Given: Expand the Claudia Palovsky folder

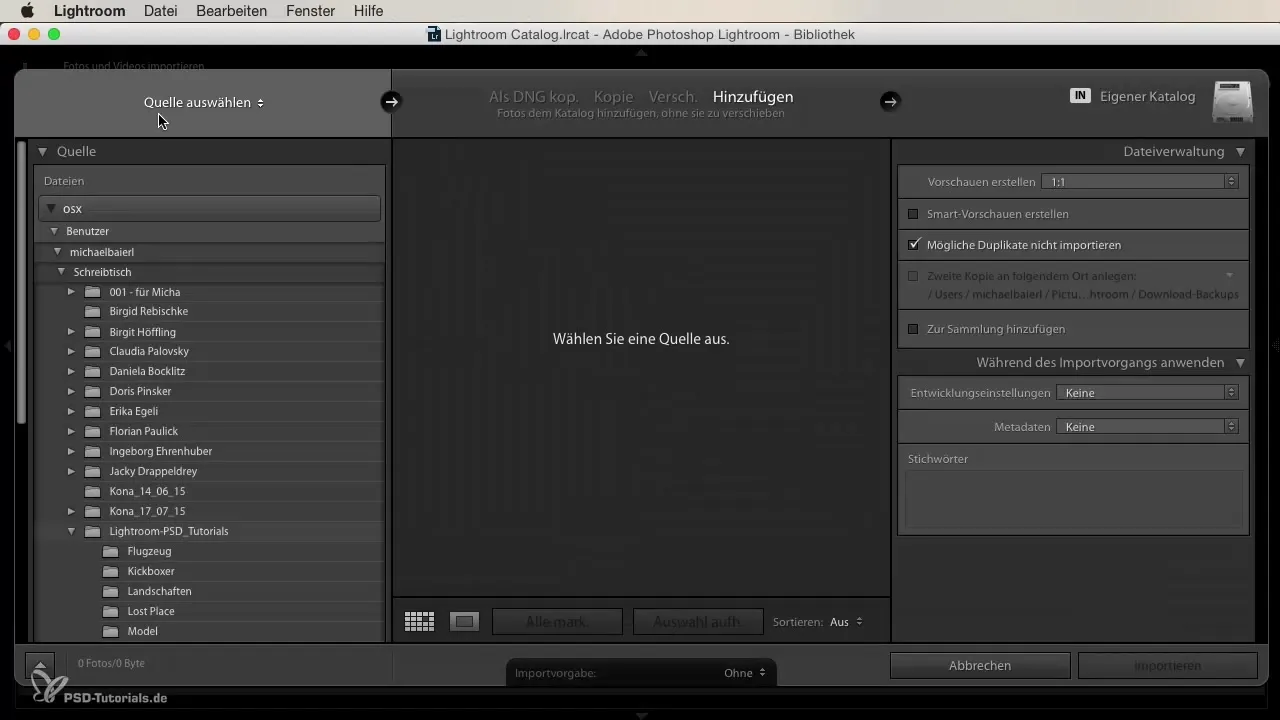Looking at the screenshot, I should tap(72, 351).
